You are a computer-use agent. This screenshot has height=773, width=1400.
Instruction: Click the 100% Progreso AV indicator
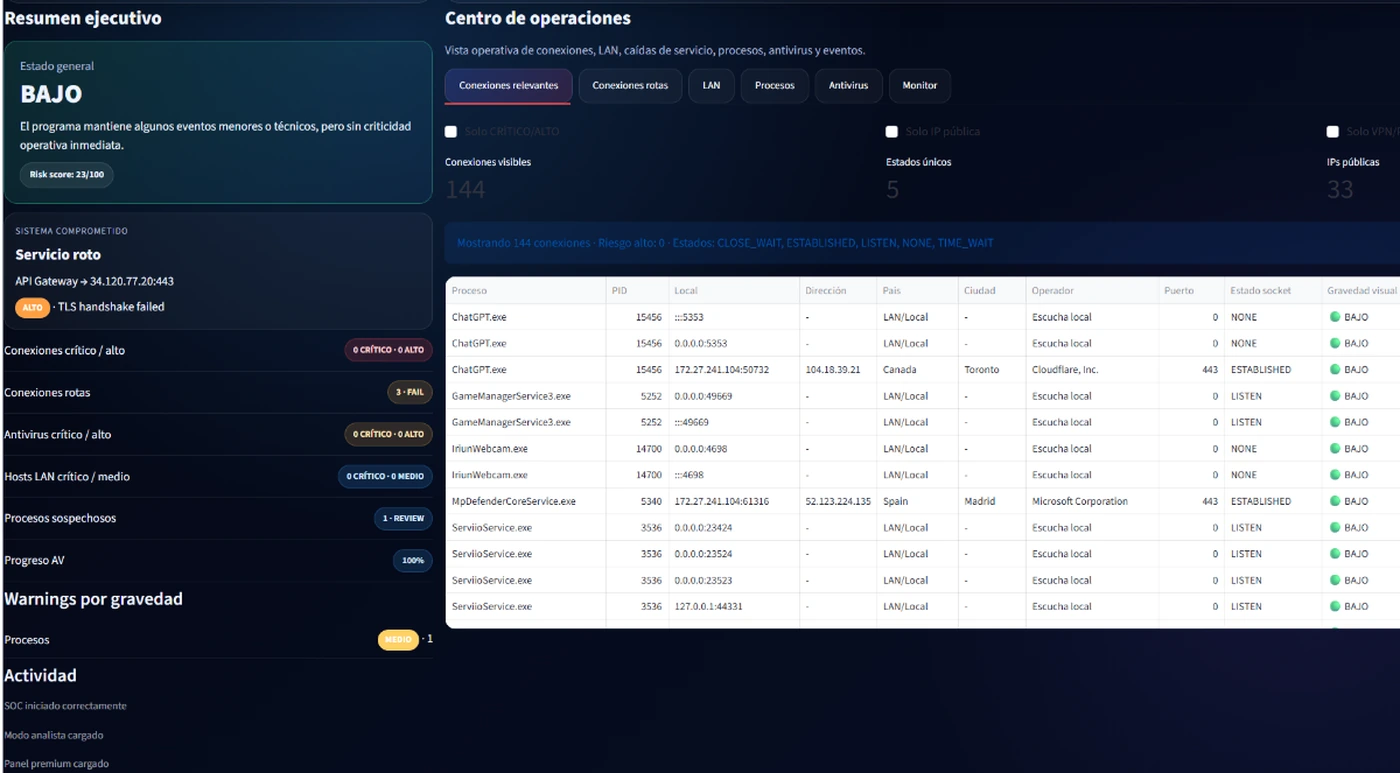pos(412,561)
